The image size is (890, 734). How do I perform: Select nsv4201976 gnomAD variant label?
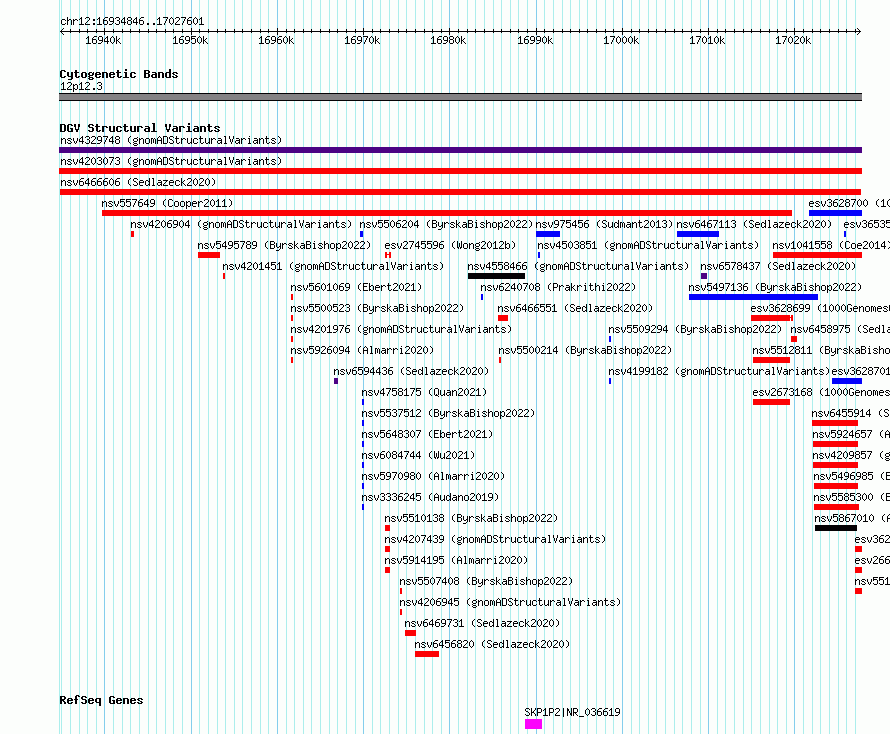pos(401,329)
